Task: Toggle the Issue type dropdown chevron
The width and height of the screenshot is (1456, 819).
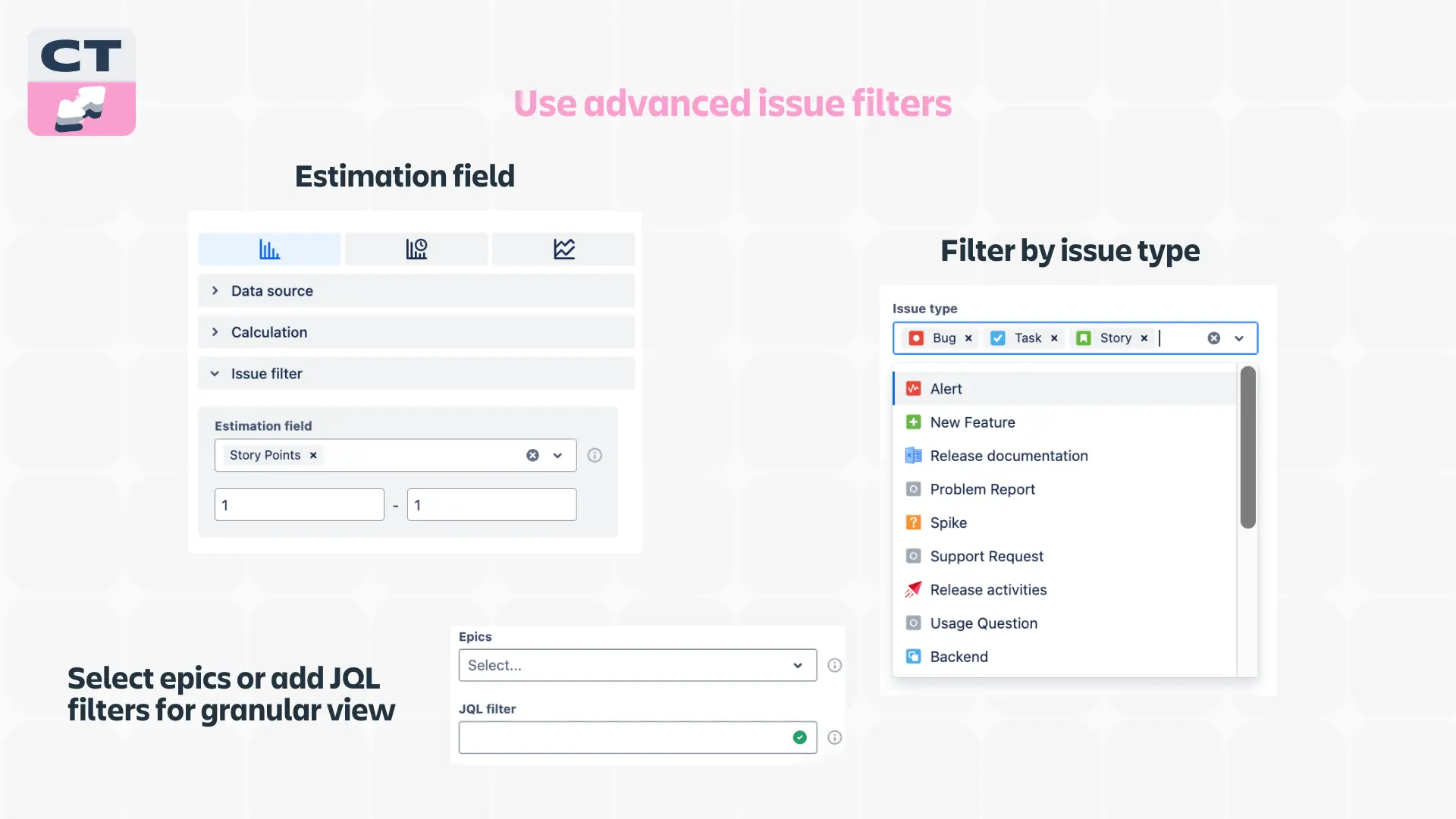Action: coord(1239,338)
